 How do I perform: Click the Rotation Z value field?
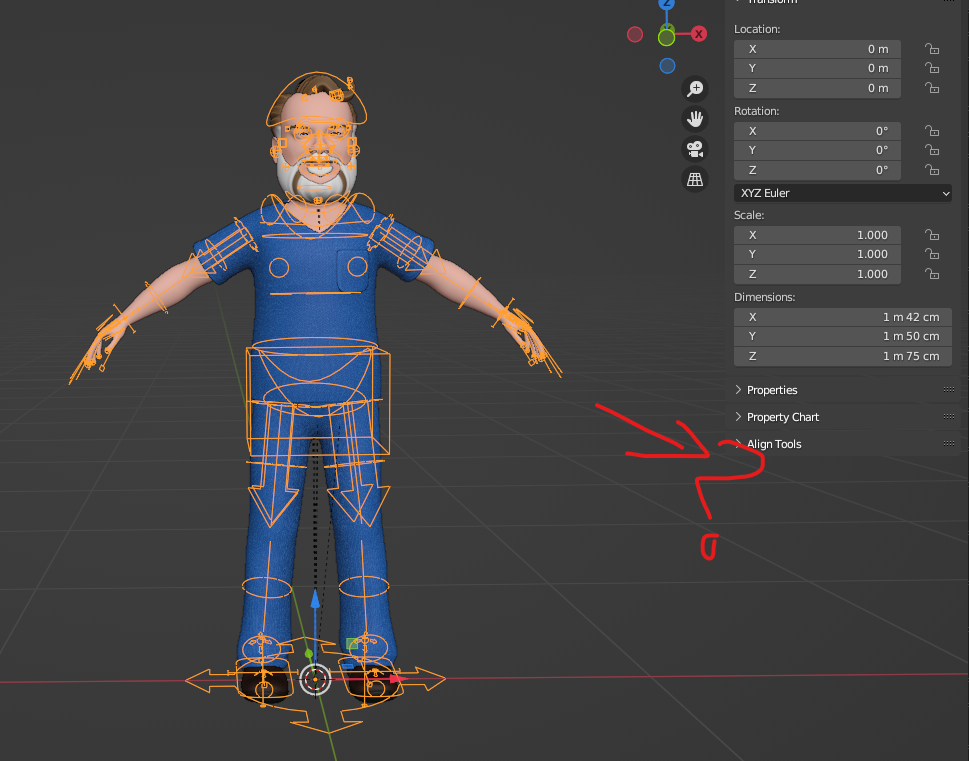click(817, 170)
